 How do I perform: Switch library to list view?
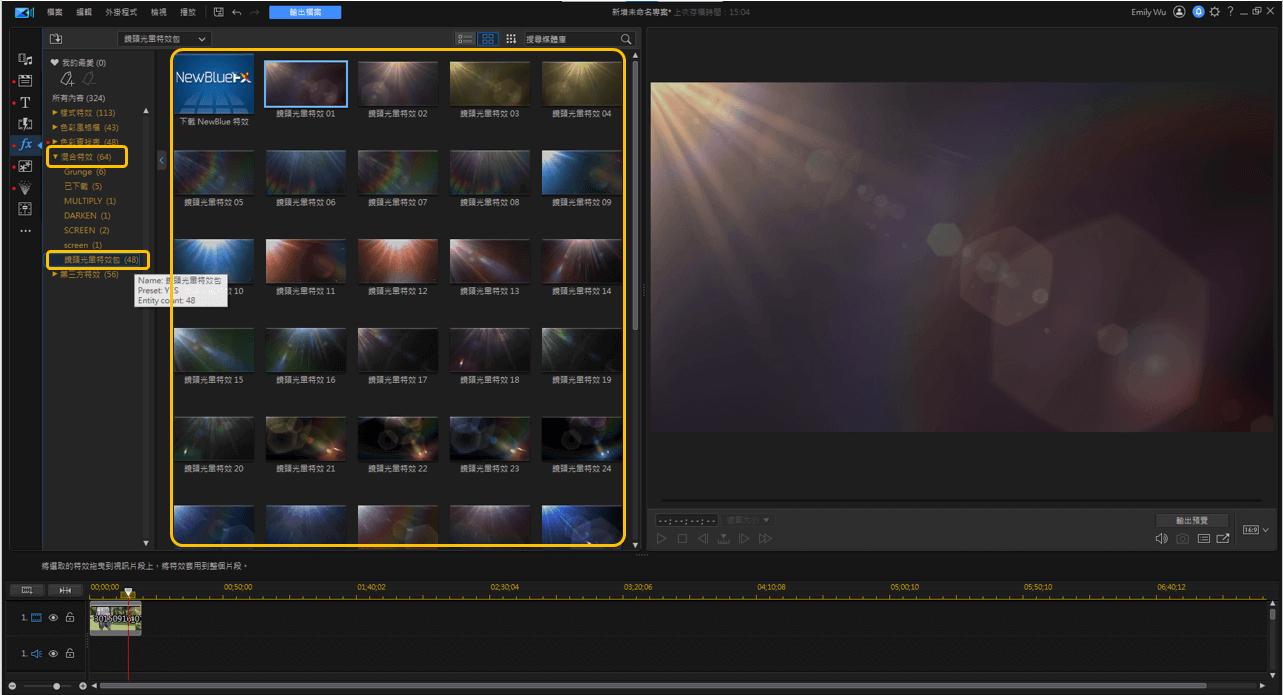click(465, 39)
